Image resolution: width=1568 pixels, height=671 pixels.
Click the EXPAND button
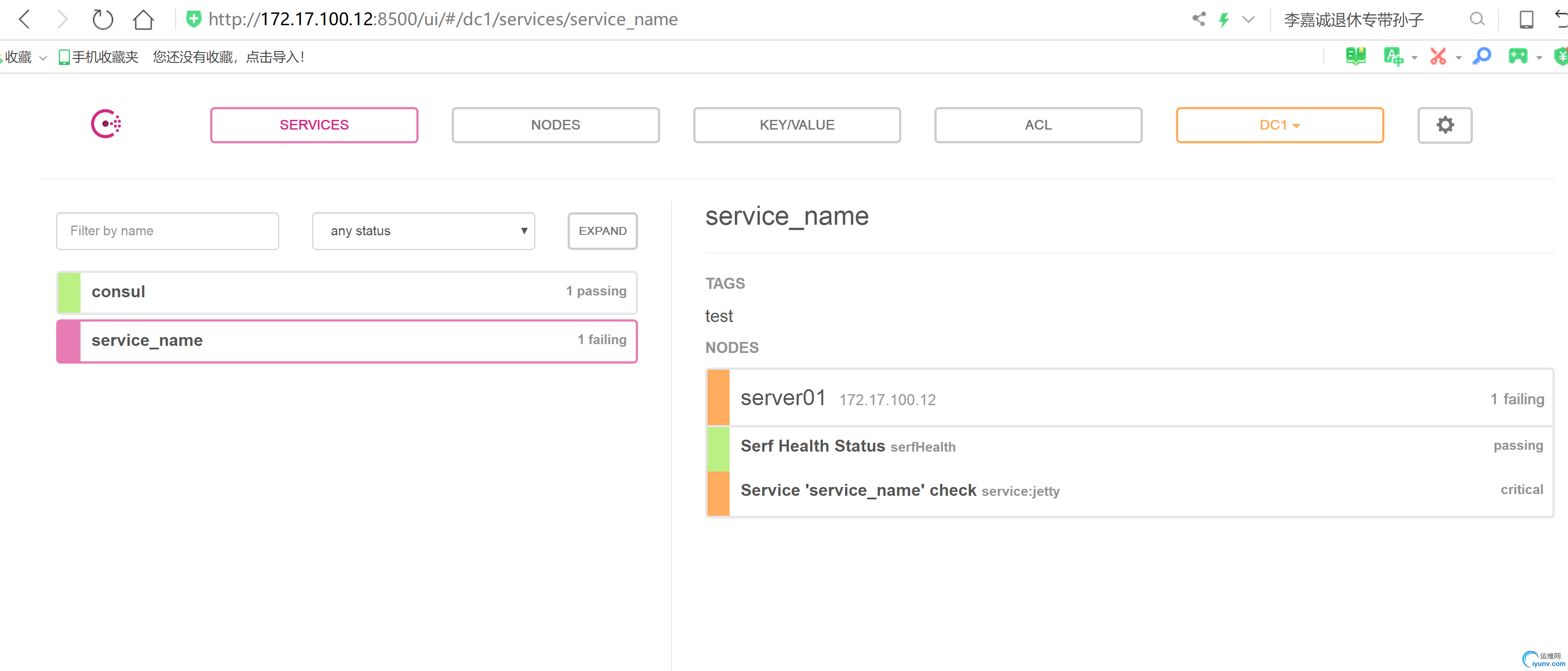click(x=602, y=231)
